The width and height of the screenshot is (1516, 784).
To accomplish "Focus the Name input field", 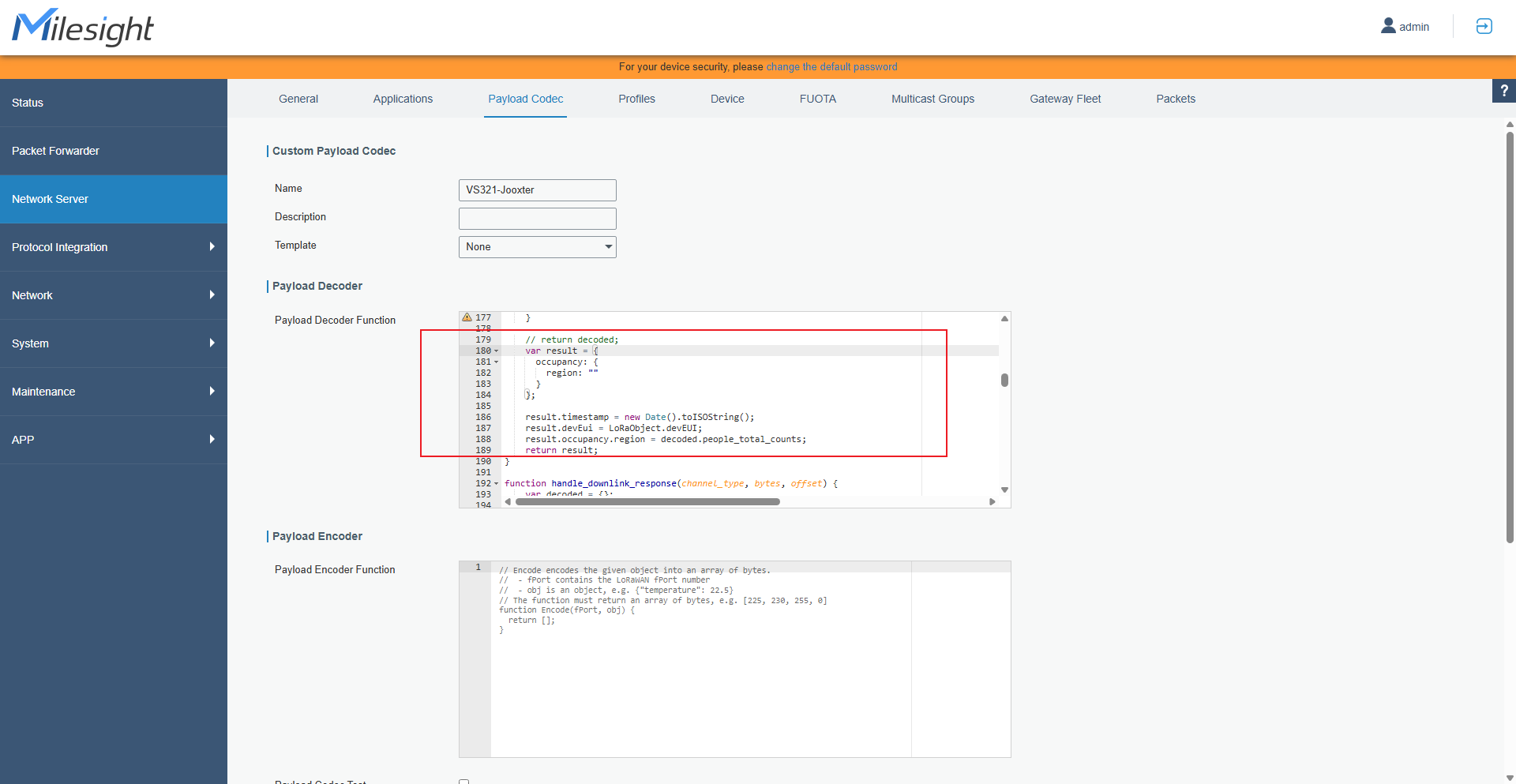I will point(537,190).
